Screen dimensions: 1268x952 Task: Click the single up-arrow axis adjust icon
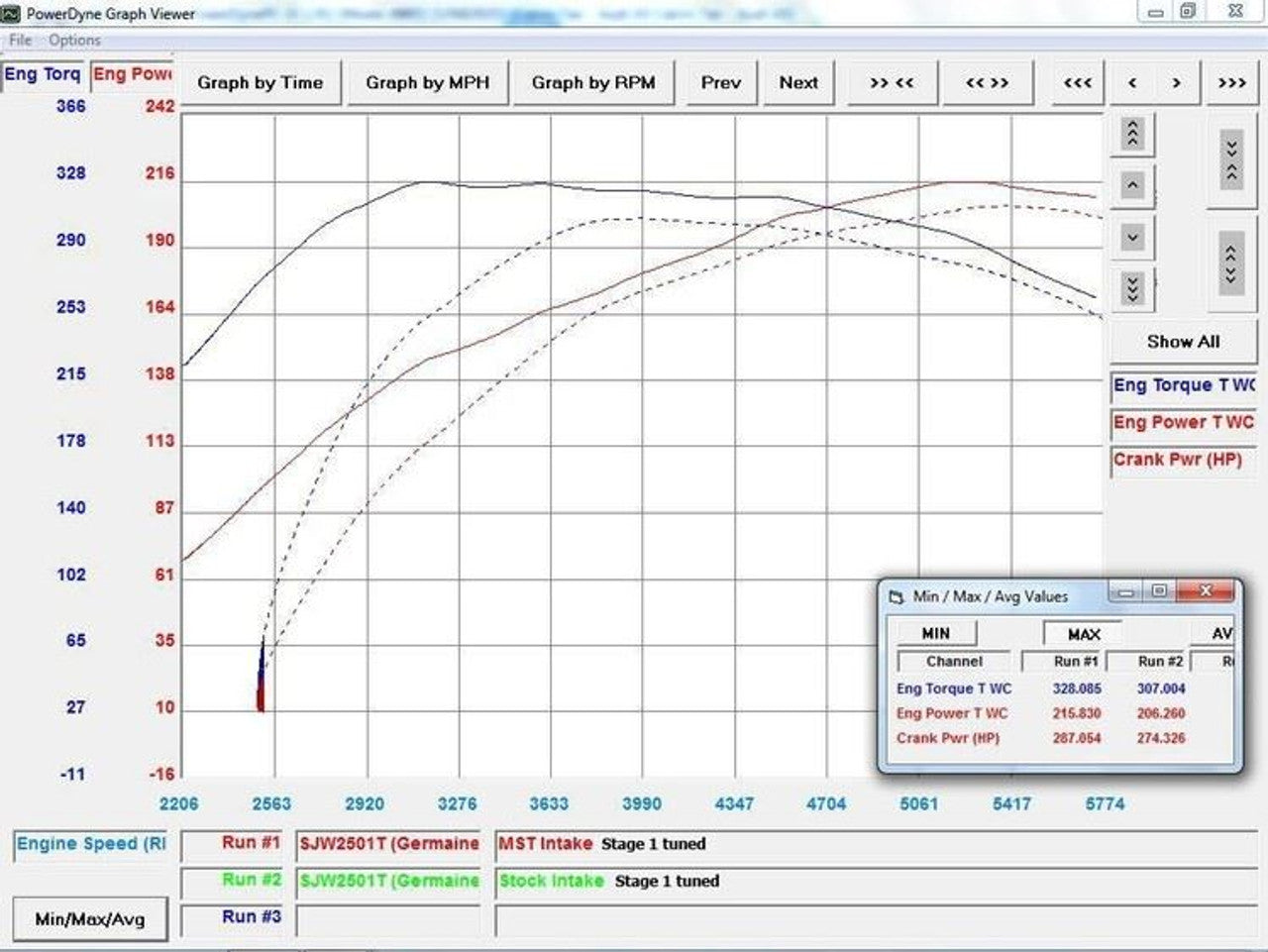[1130, 185]
